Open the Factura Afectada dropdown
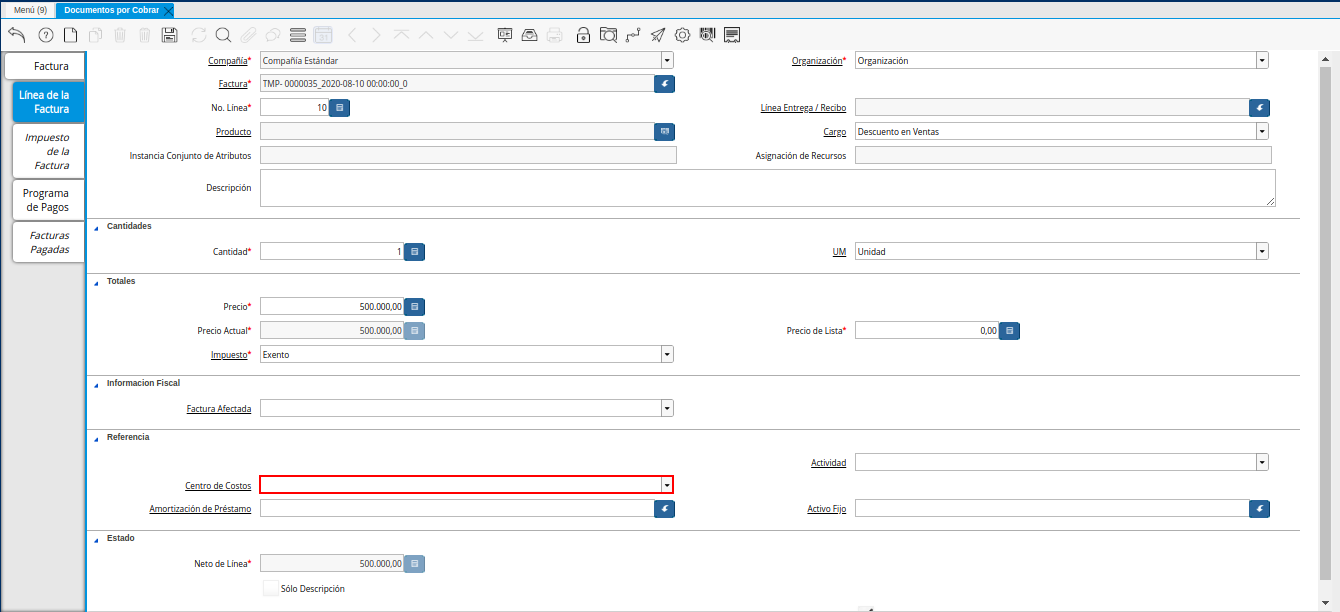This screenshot has width=1340, height=612. click(667, 408)
